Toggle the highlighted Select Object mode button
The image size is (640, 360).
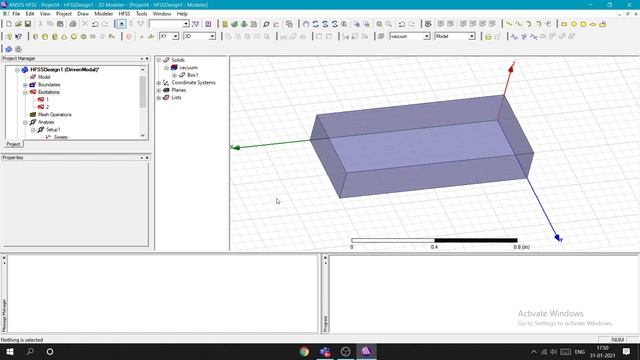(121, 24)
